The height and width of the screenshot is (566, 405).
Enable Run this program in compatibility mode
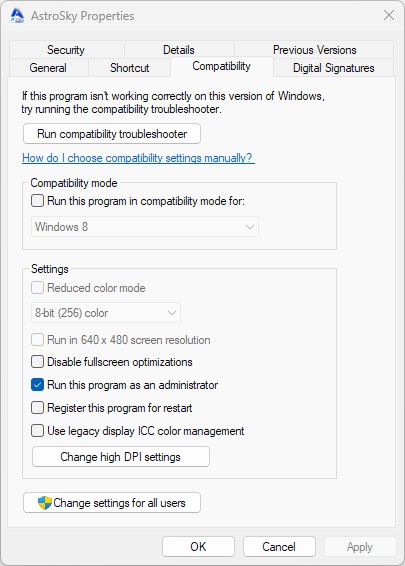point(38,201)
